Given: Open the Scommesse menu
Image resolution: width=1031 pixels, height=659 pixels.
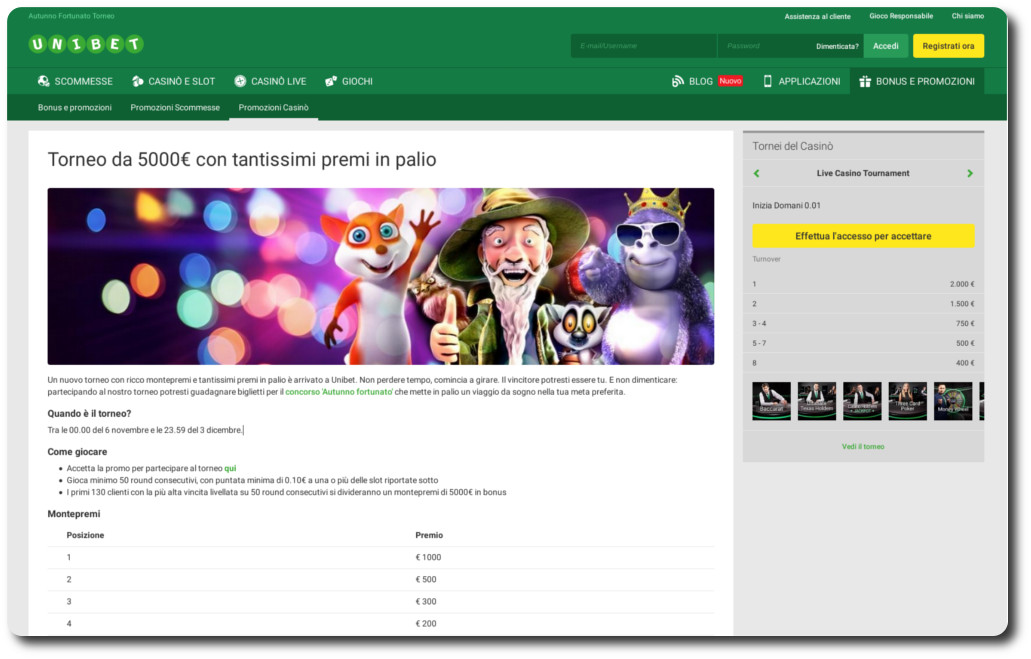Looking at the screenshot, I should click(x=76, y=81).
